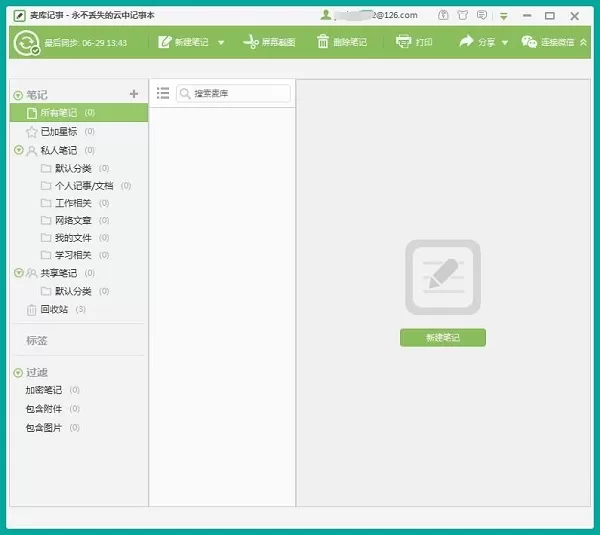Click the 删除笔记 trash button
Viewport: 600px width, 535px height.
point(341,42)
